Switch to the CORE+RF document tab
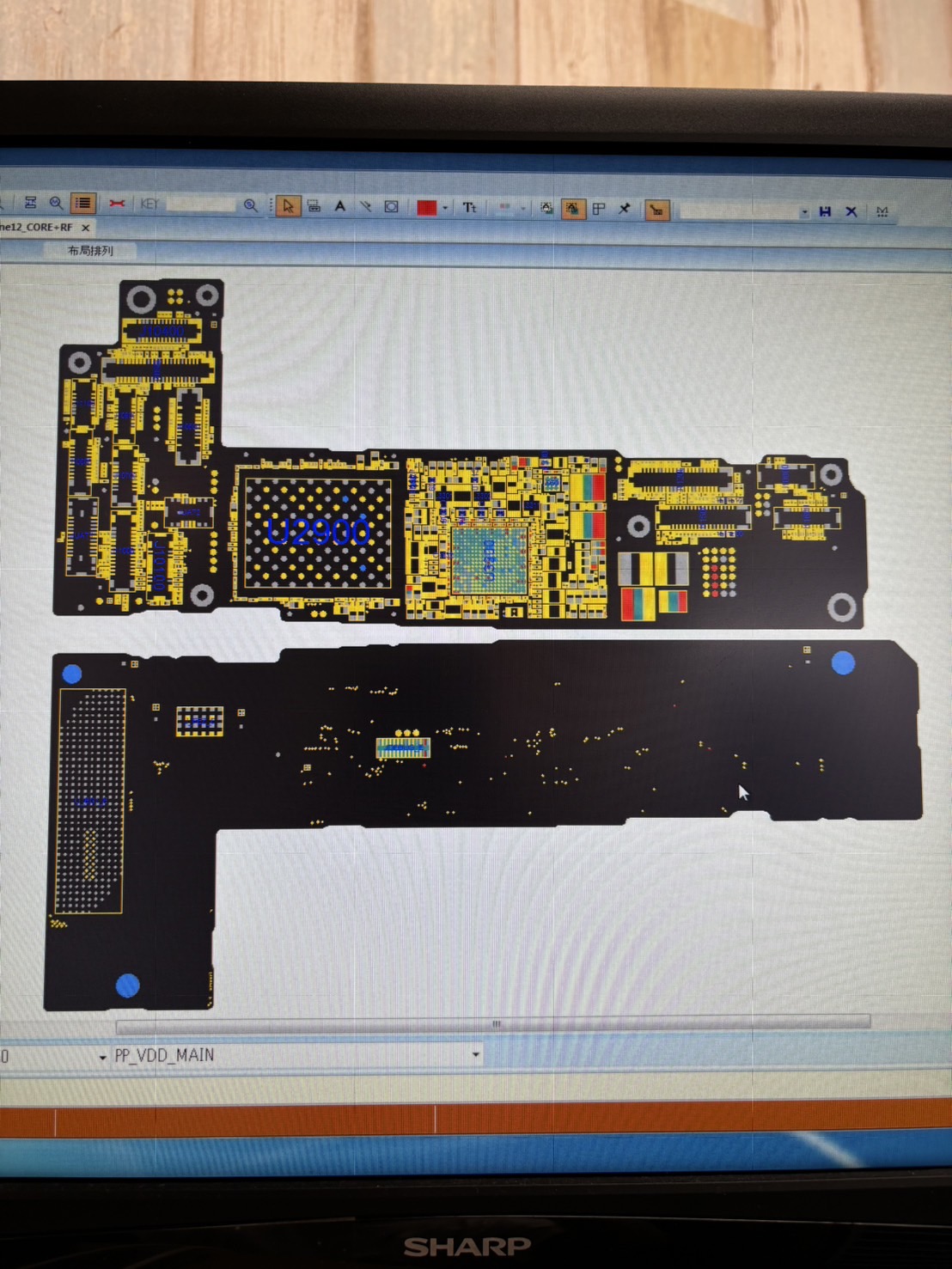The height and width of the screenshot is (1269, 952). click(x=37, y=227)
